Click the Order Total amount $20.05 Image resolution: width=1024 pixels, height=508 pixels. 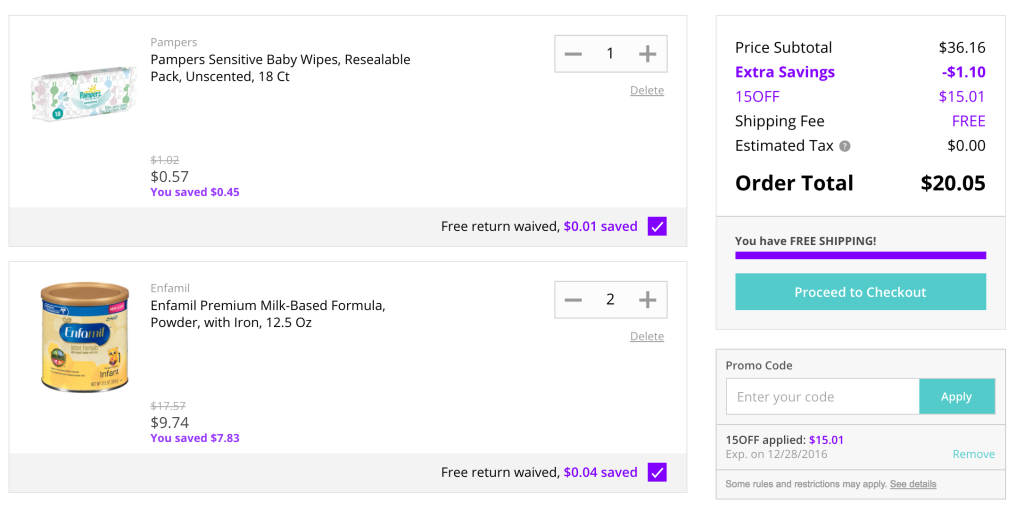point(953,183)
